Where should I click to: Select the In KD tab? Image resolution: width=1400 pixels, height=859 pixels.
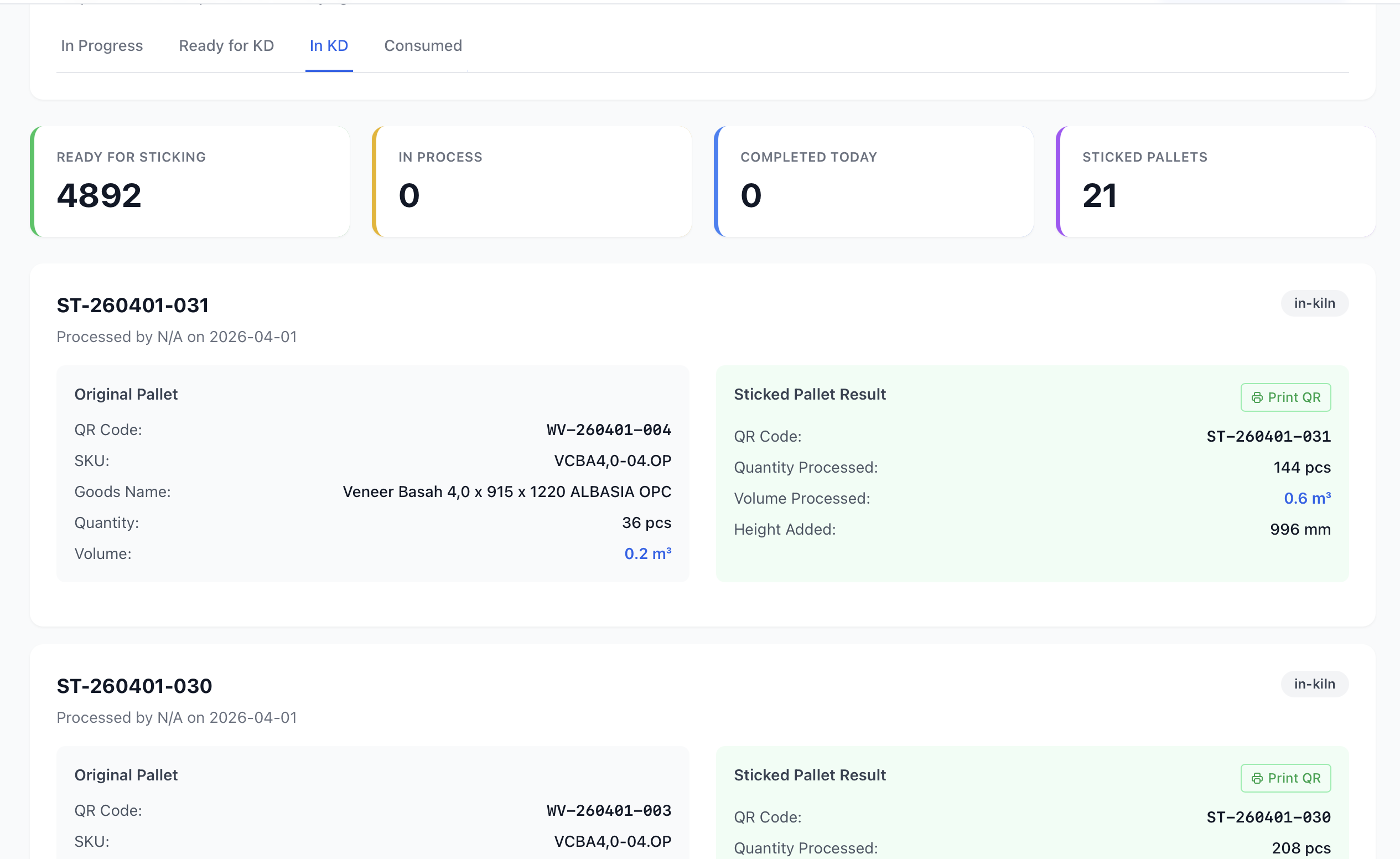pyautogui.click(x=328, y=45)
